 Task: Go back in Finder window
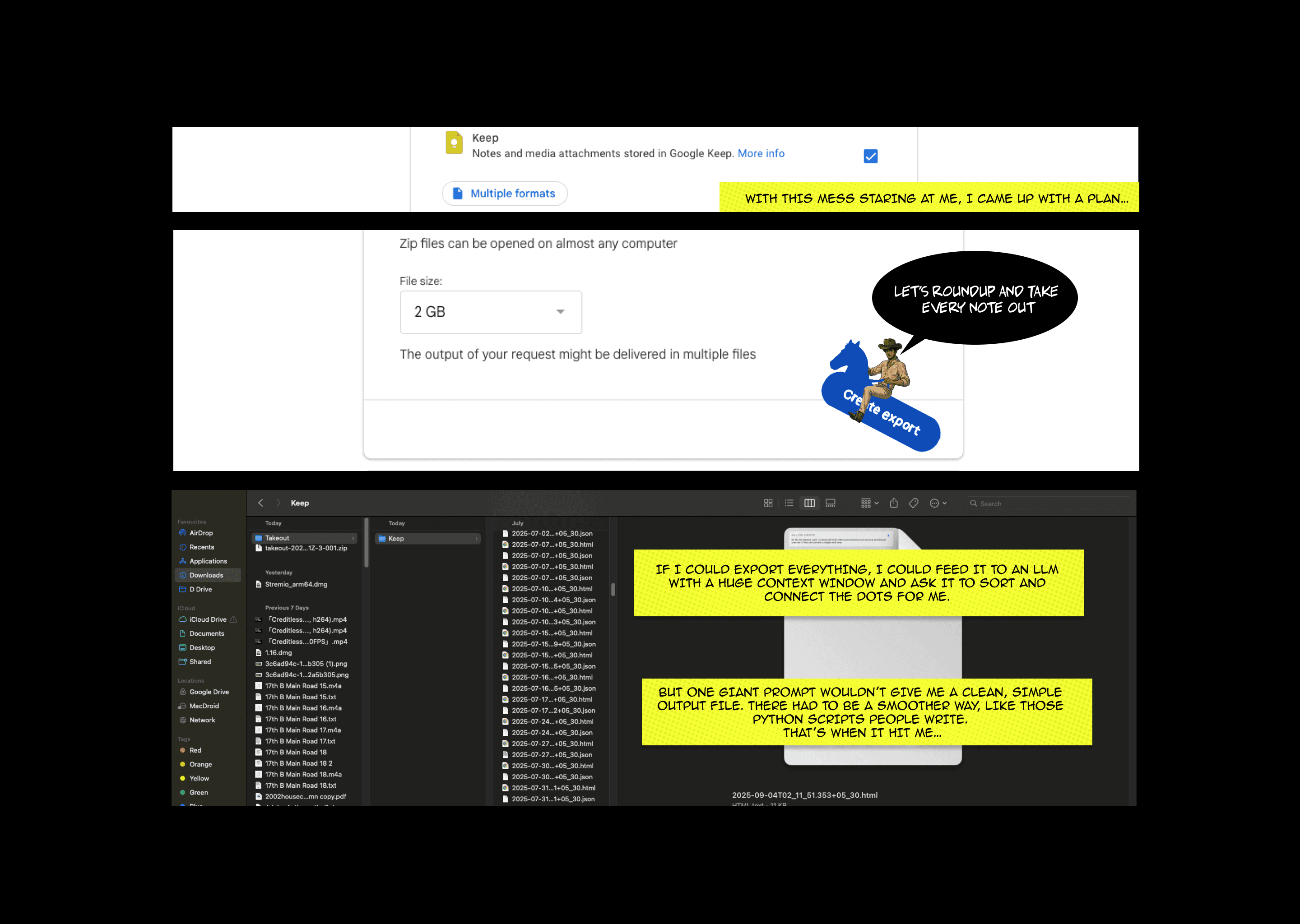click(261, 503)
